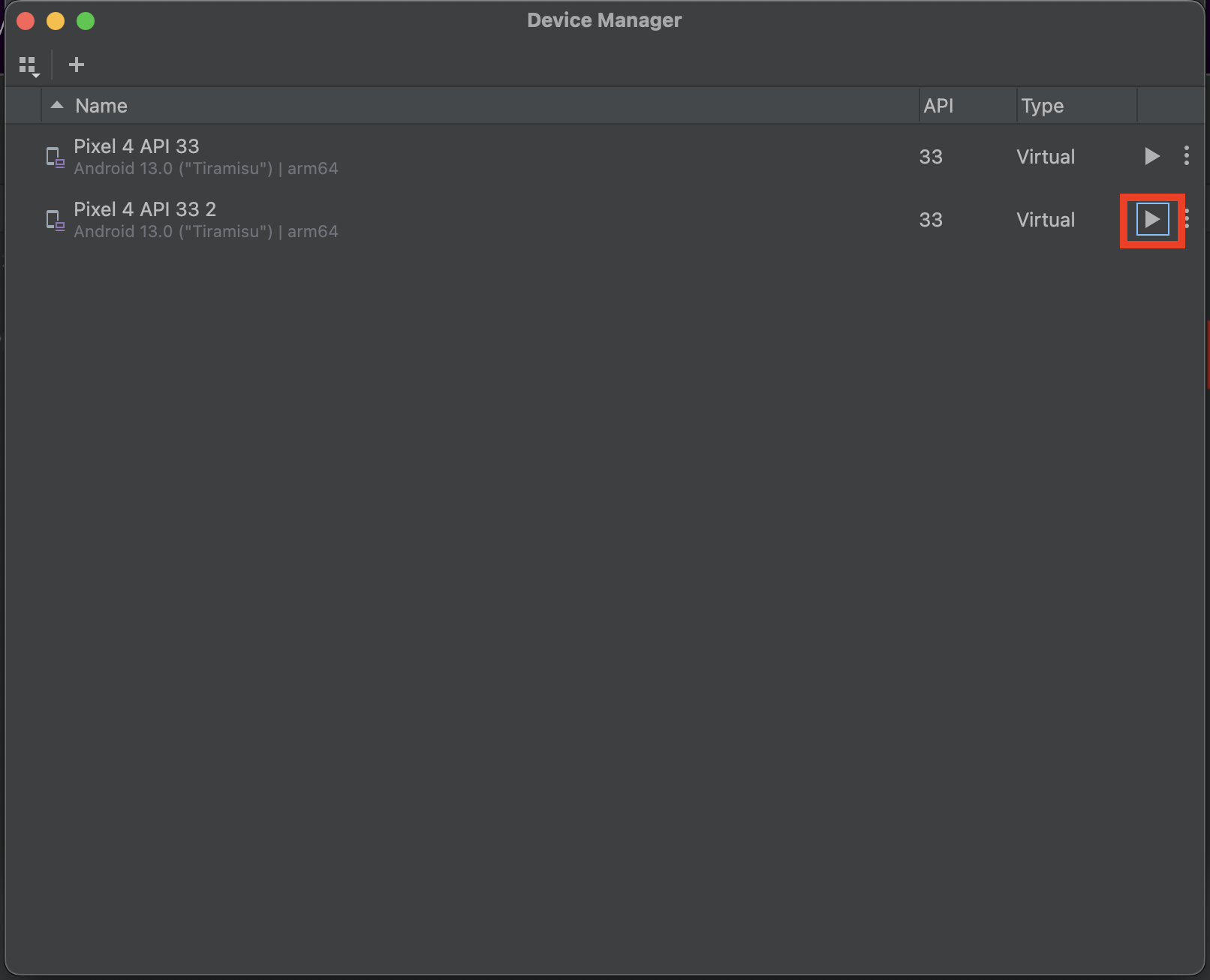Image resolution: width=1210 pixels, height=980 pixels.
Task: Sort devices by API column header
Action: pyautogui.click(x=938, y=106)
